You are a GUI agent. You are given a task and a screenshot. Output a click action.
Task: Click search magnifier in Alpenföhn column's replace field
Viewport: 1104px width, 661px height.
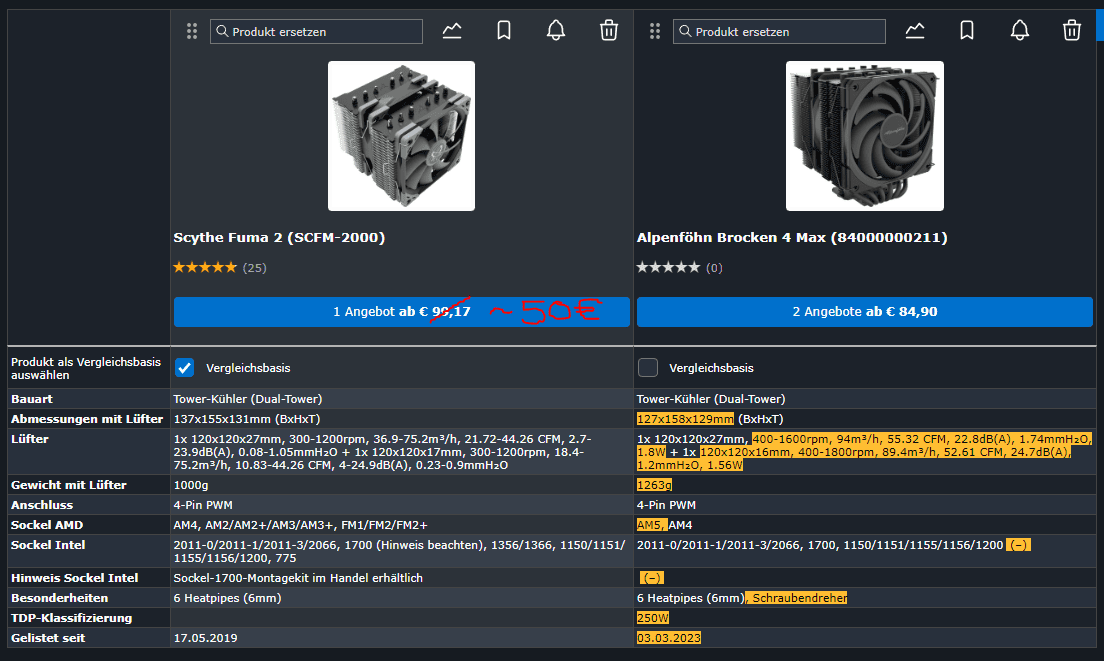pos(685,31)
